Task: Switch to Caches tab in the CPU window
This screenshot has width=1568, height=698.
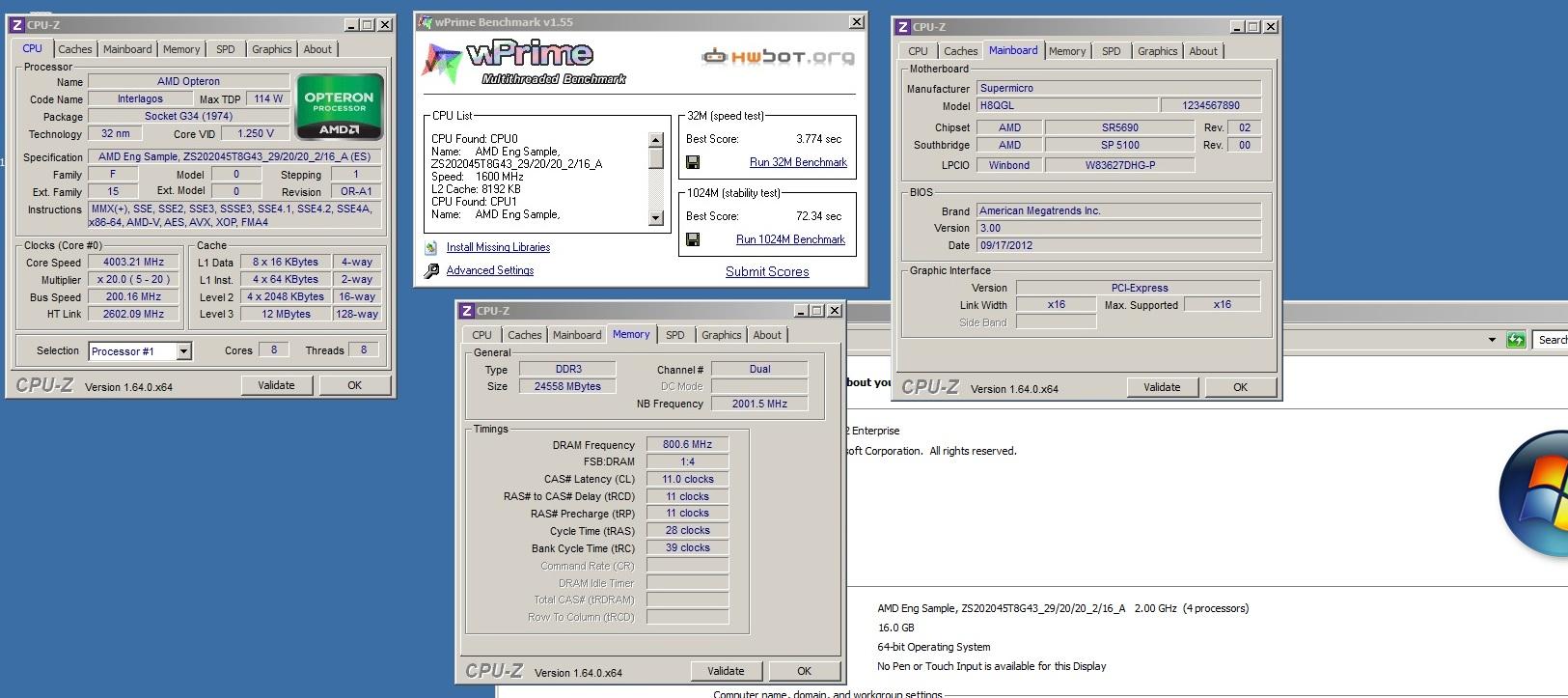Action: click(x=74, y=49)
